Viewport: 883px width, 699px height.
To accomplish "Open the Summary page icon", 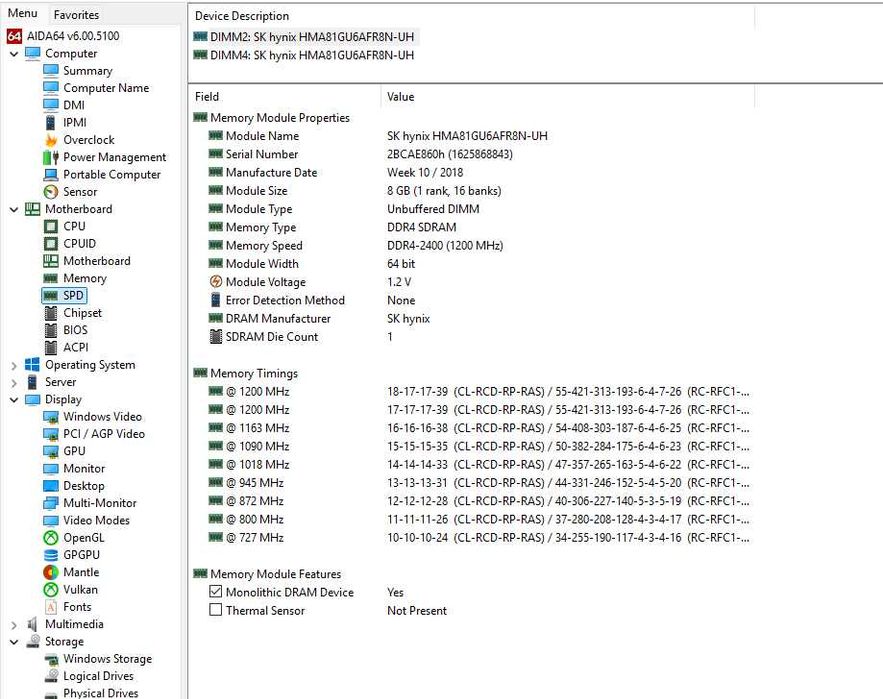I will point(51,70).
